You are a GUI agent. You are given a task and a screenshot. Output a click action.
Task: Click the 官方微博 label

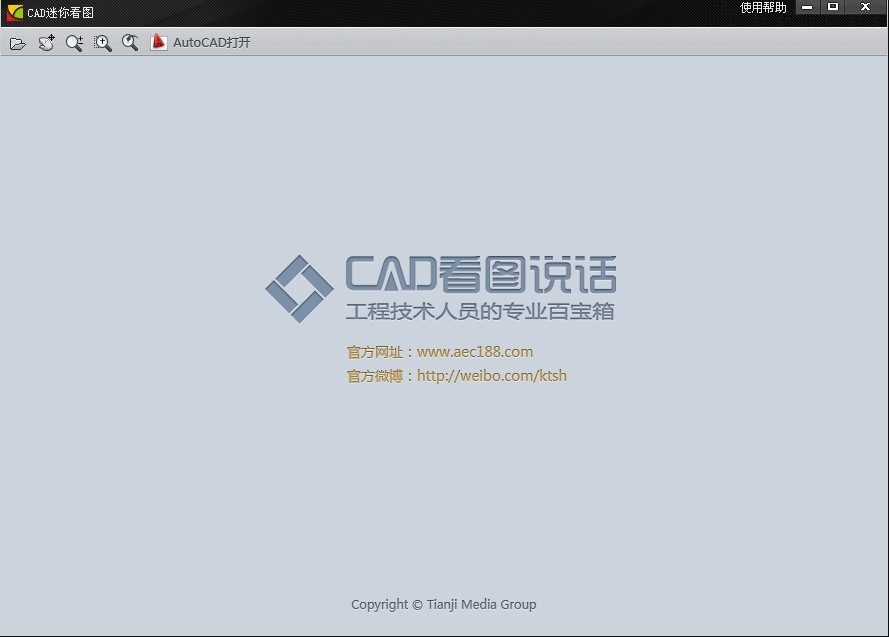pos(375,376)
